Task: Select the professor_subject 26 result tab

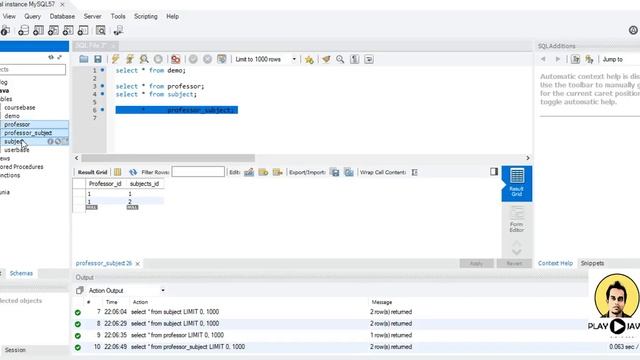Action: [104, 263]
